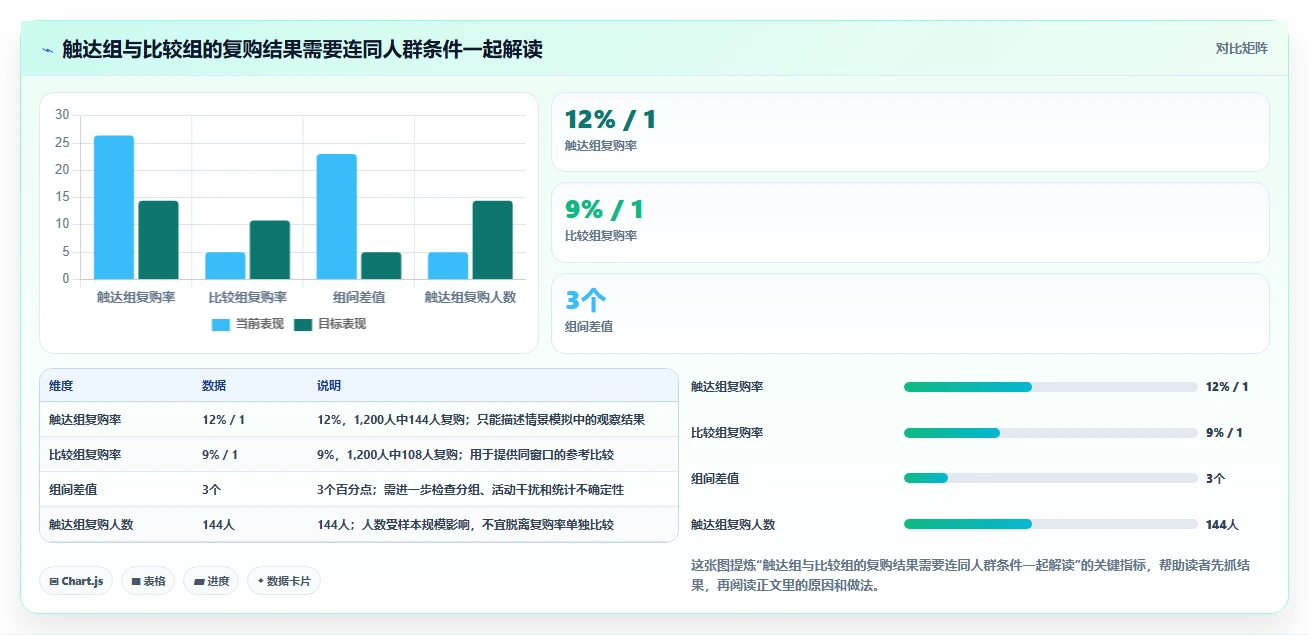Viewport: 1309px width, 635px height.
Task: Open the 12% / 1 触达组复购率 card
Action: (x=910, y=132)
